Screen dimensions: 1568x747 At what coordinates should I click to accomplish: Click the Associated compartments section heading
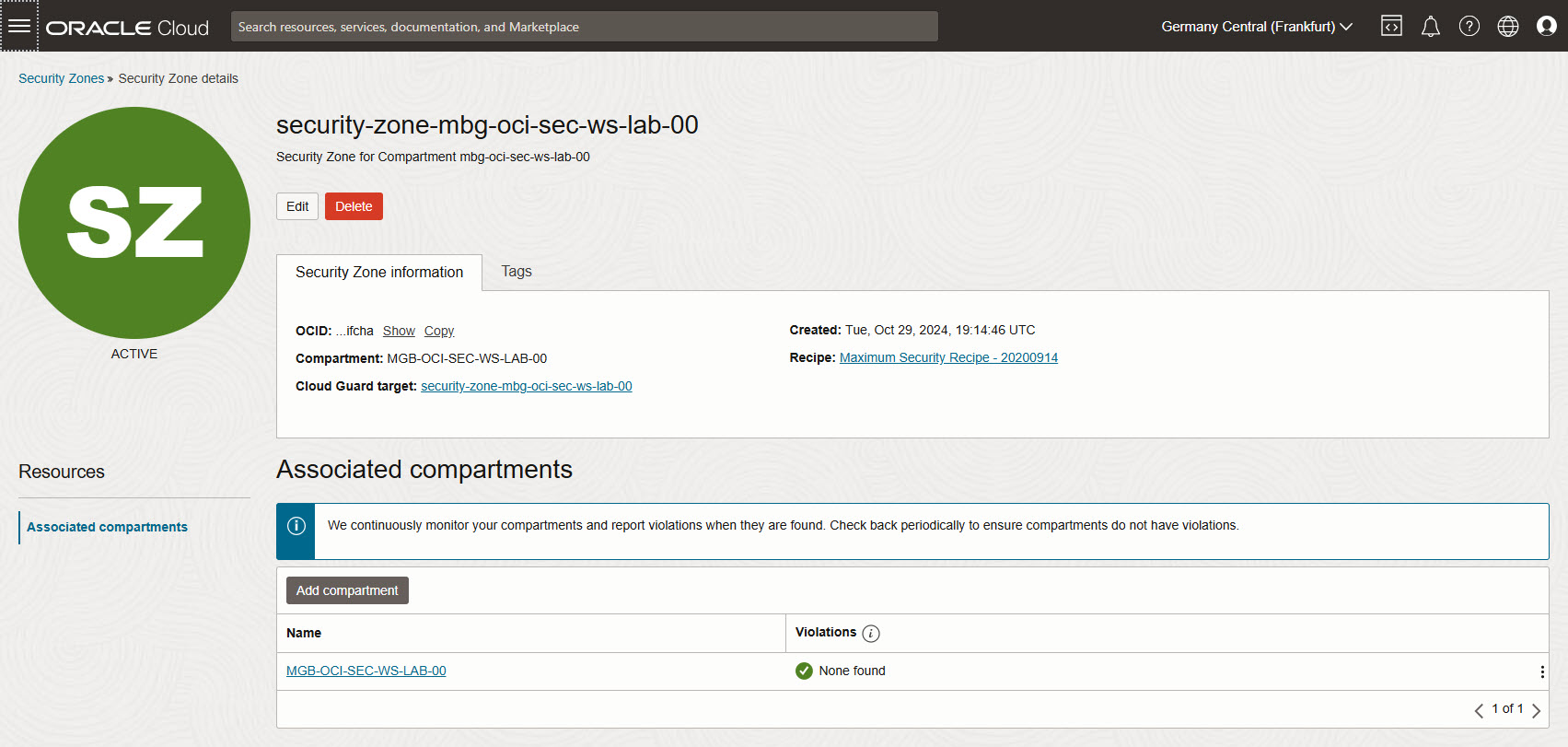click(424, 470)
